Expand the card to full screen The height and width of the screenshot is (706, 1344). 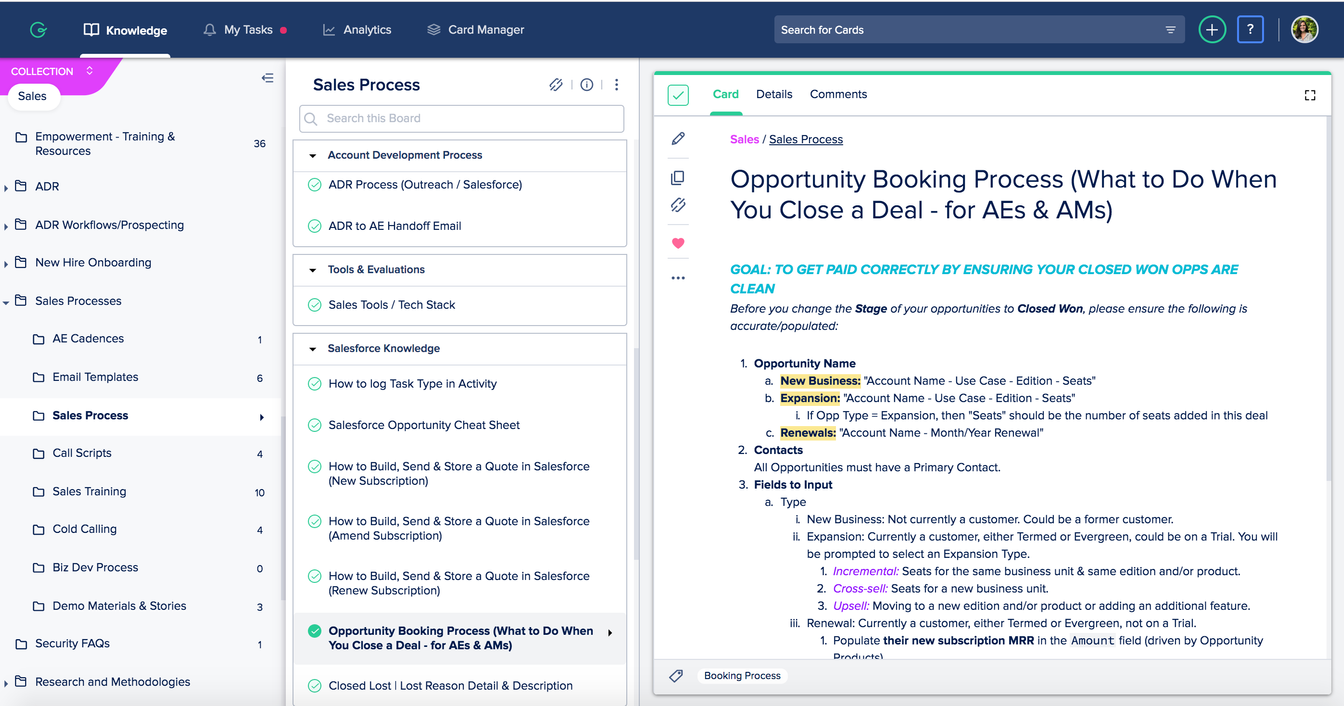coord(1310,95)
